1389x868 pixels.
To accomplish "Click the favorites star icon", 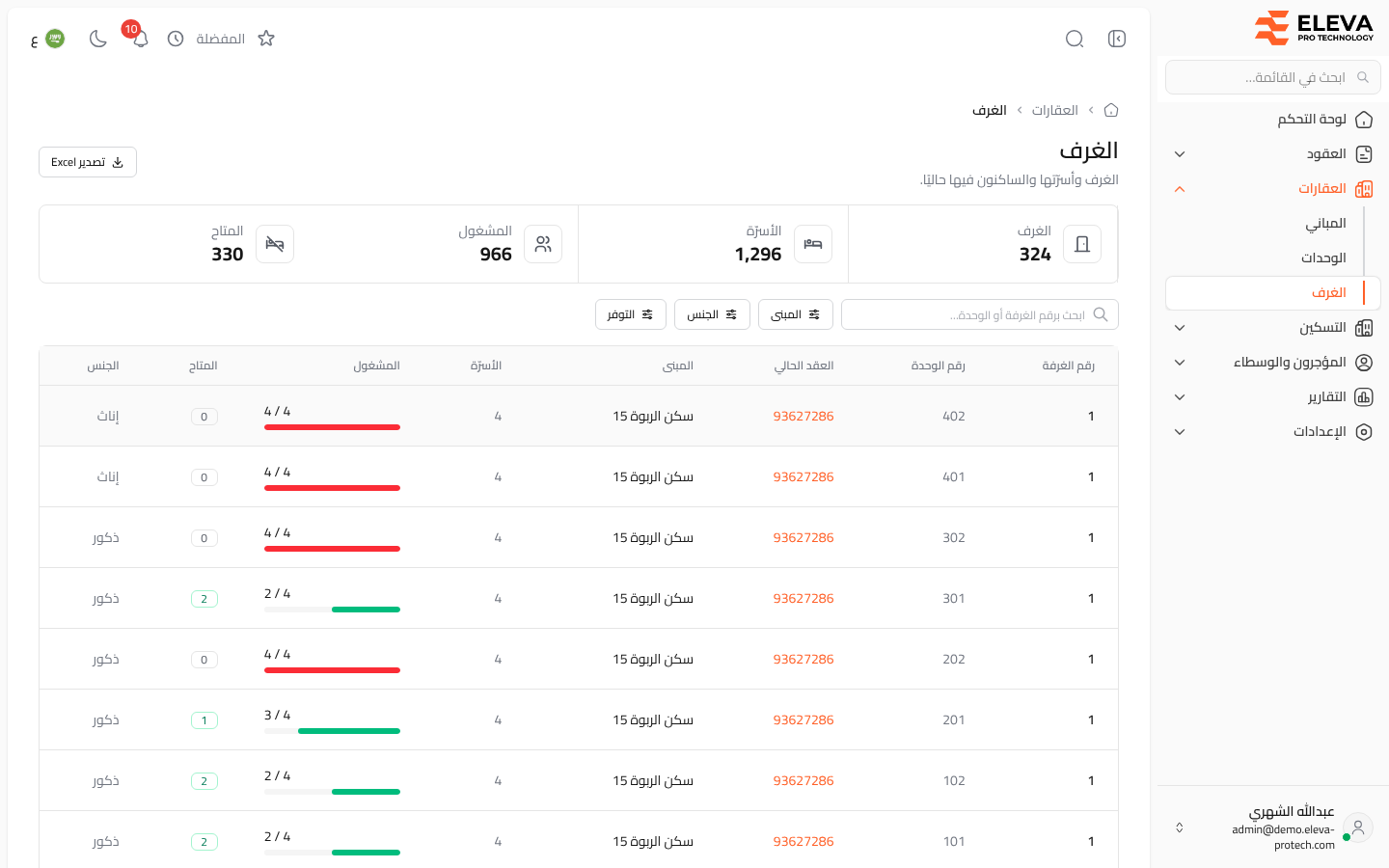I will (x=266, y=39).
